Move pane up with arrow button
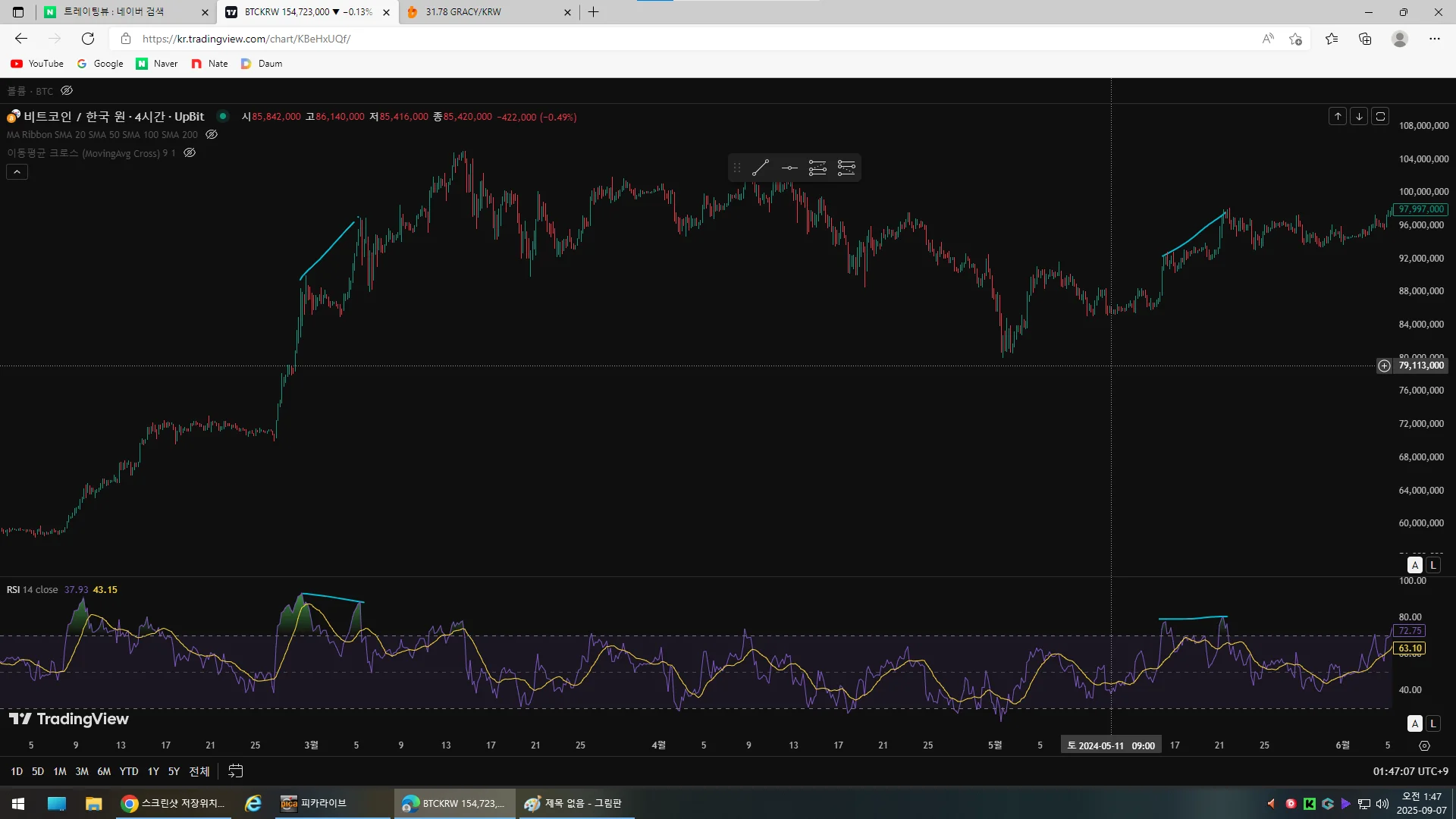1456x819 pixels. (1338, 116)
